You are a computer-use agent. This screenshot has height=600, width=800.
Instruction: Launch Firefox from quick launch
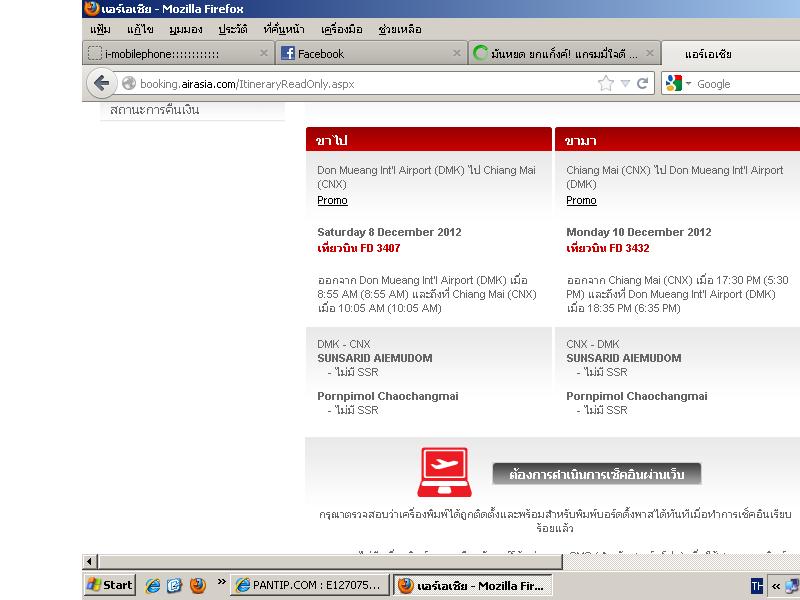click(198, 585)
